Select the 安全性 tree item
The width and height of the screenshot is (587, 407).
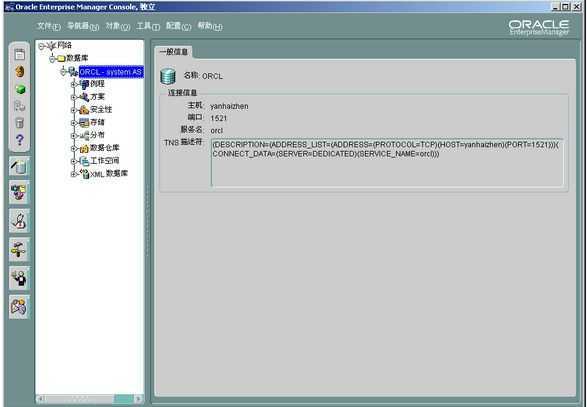[101, 109]
